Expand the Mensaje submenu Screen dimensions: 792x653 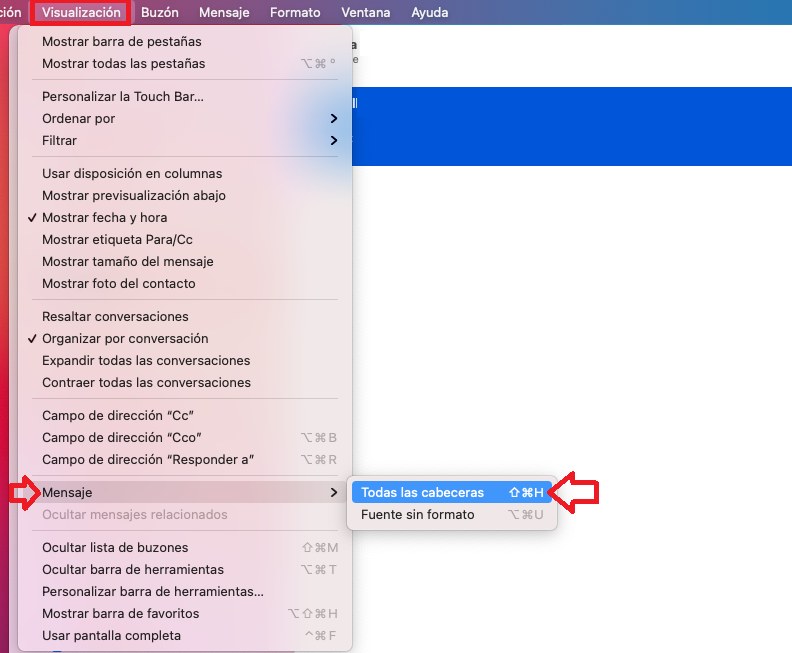click(x=185, y=492)
